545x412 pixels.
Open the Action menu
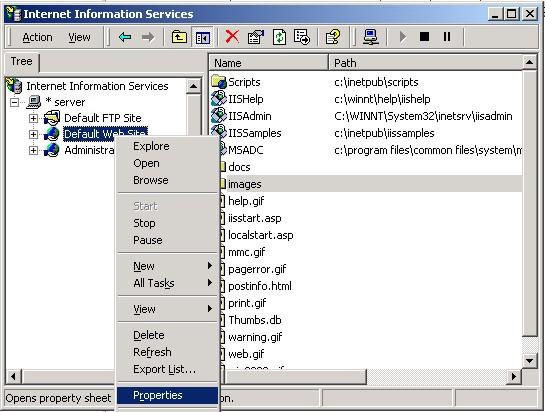point(37,37)
